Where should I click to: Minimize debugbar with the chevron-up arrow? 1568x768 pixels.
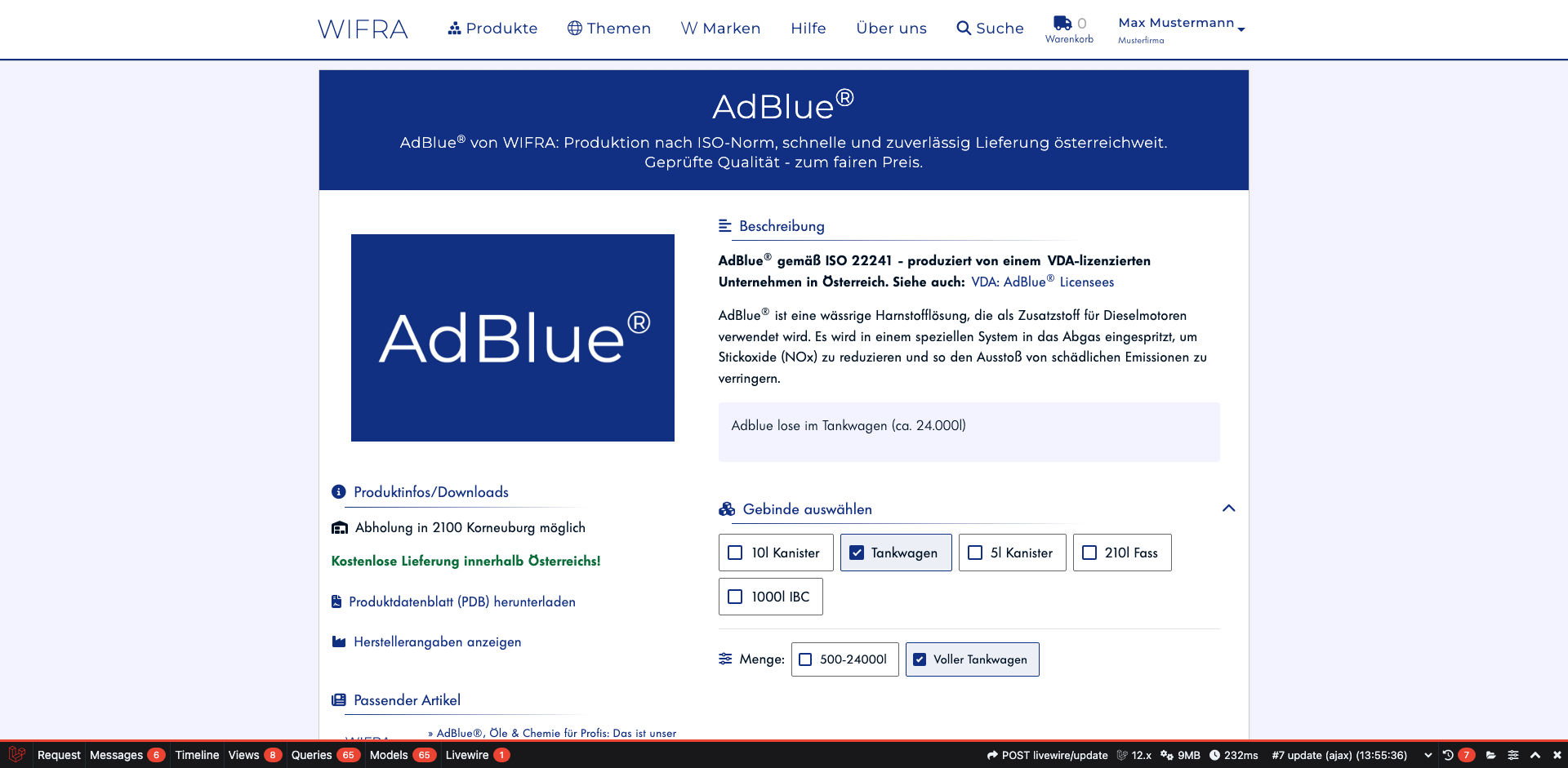pyautogui.click(x=1535, y=755)
